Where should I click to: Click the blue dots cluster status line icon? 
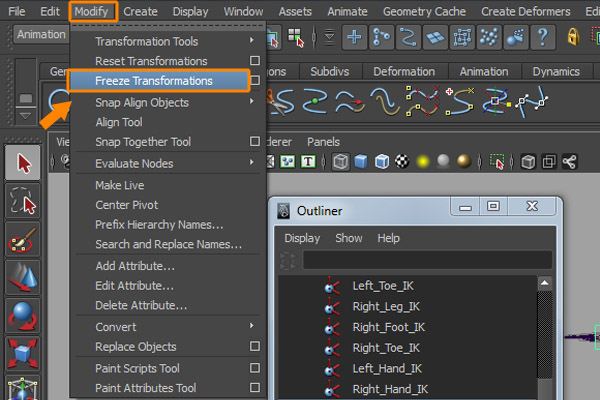coord(489,37)
